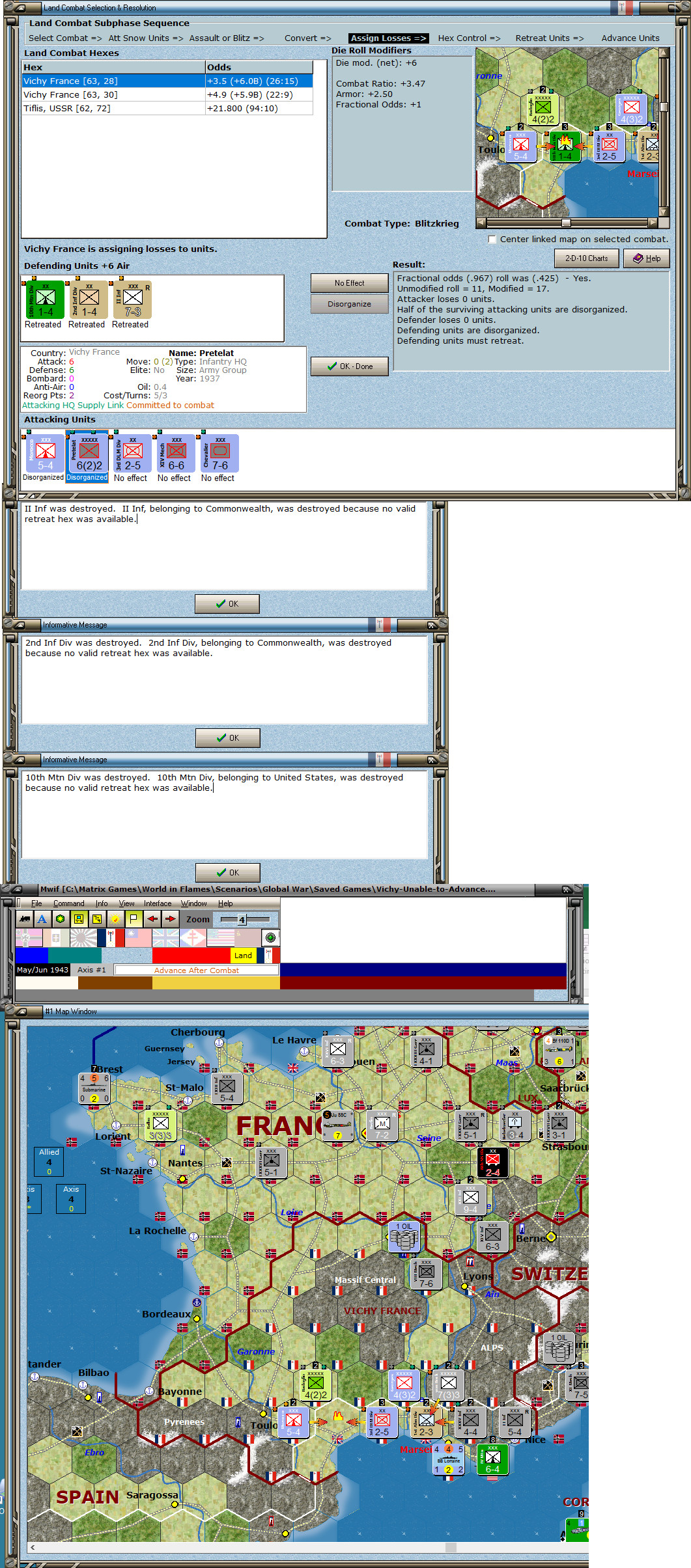Click the Hex Control subphase step
The image size is (691, 1568).
pyautogui.click(x=469, y=38)
